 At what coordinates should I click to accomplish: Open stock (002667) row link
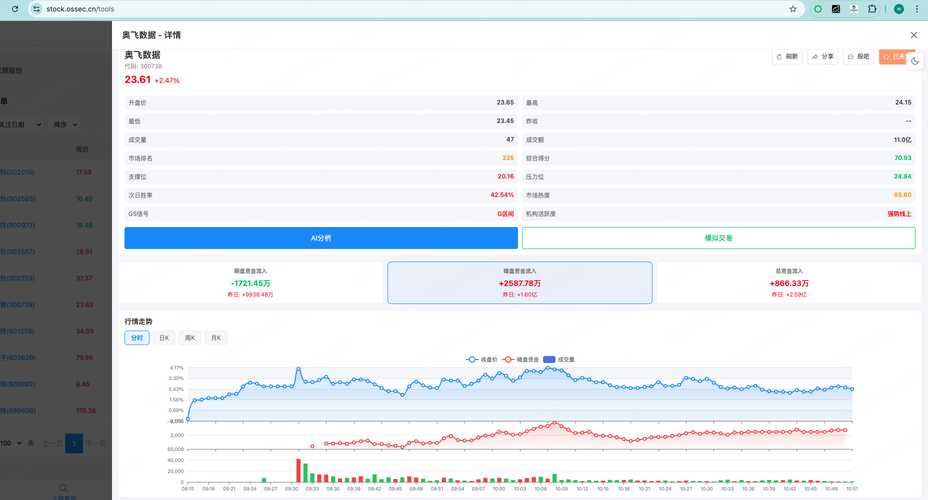pos(17,252)
